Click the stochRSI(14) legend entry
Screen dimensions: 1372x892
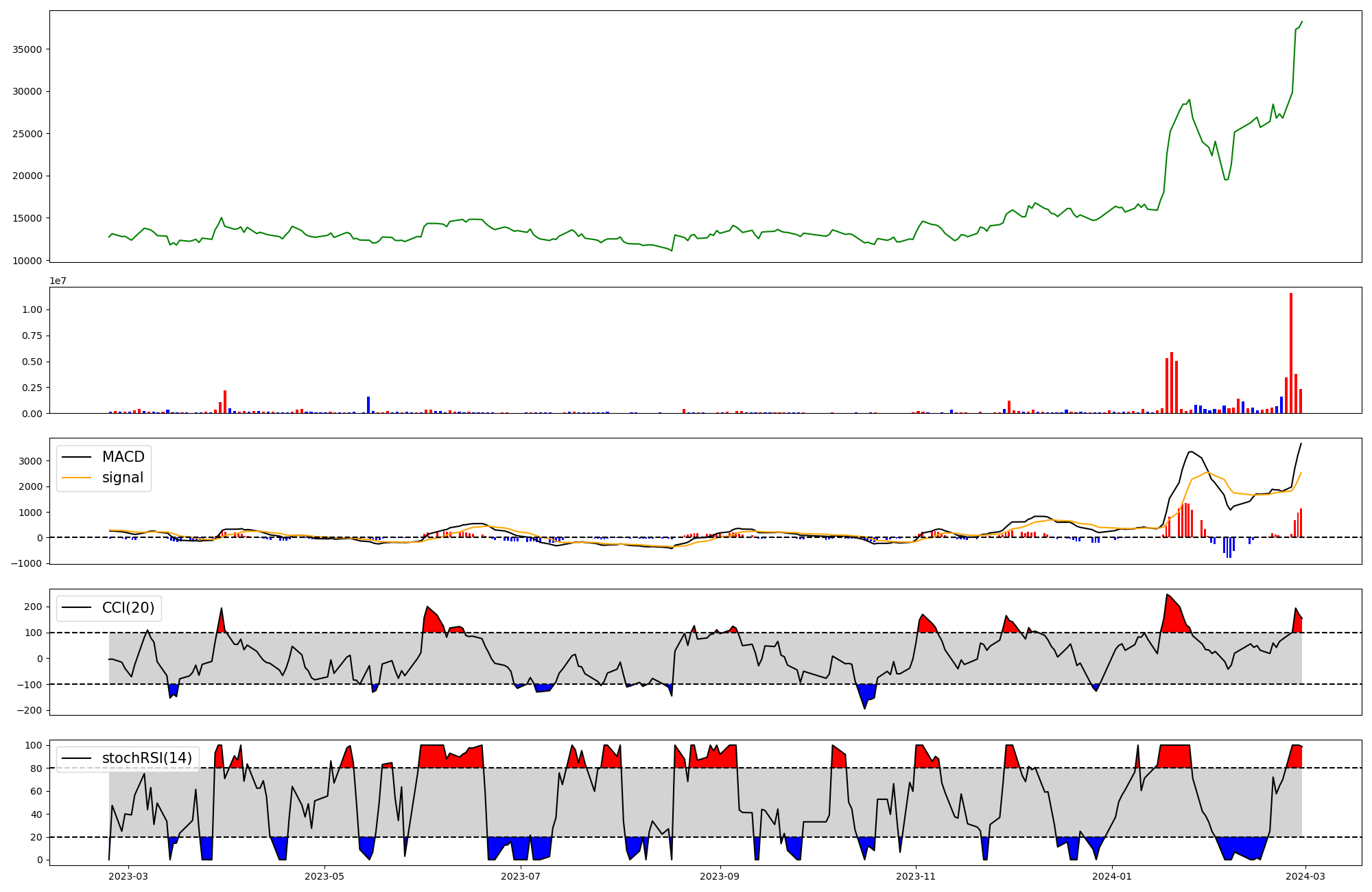pos(147,758)
